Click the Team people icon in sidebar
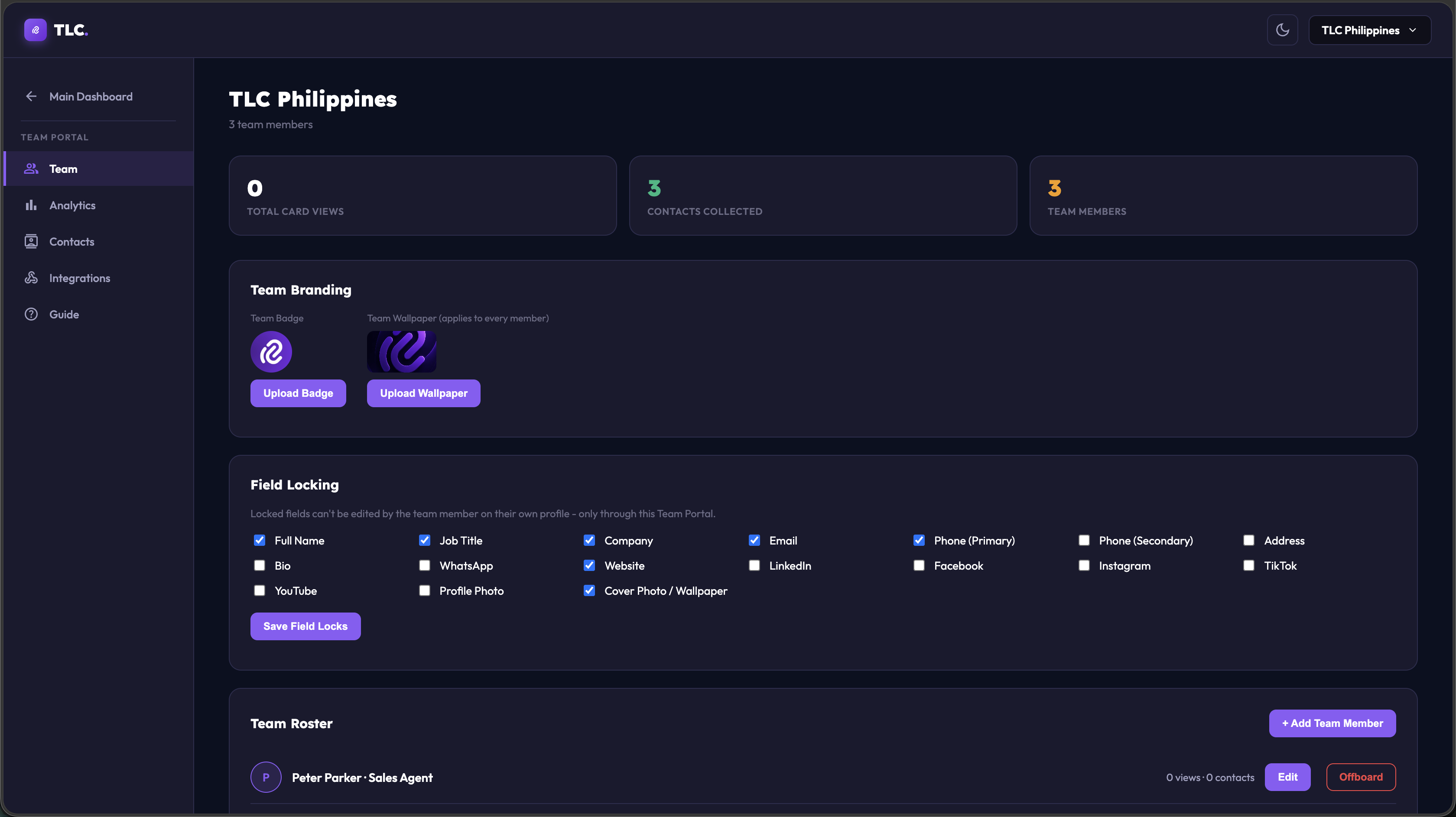This screenshot has width=1456, height=817. (x=31, y=169)
